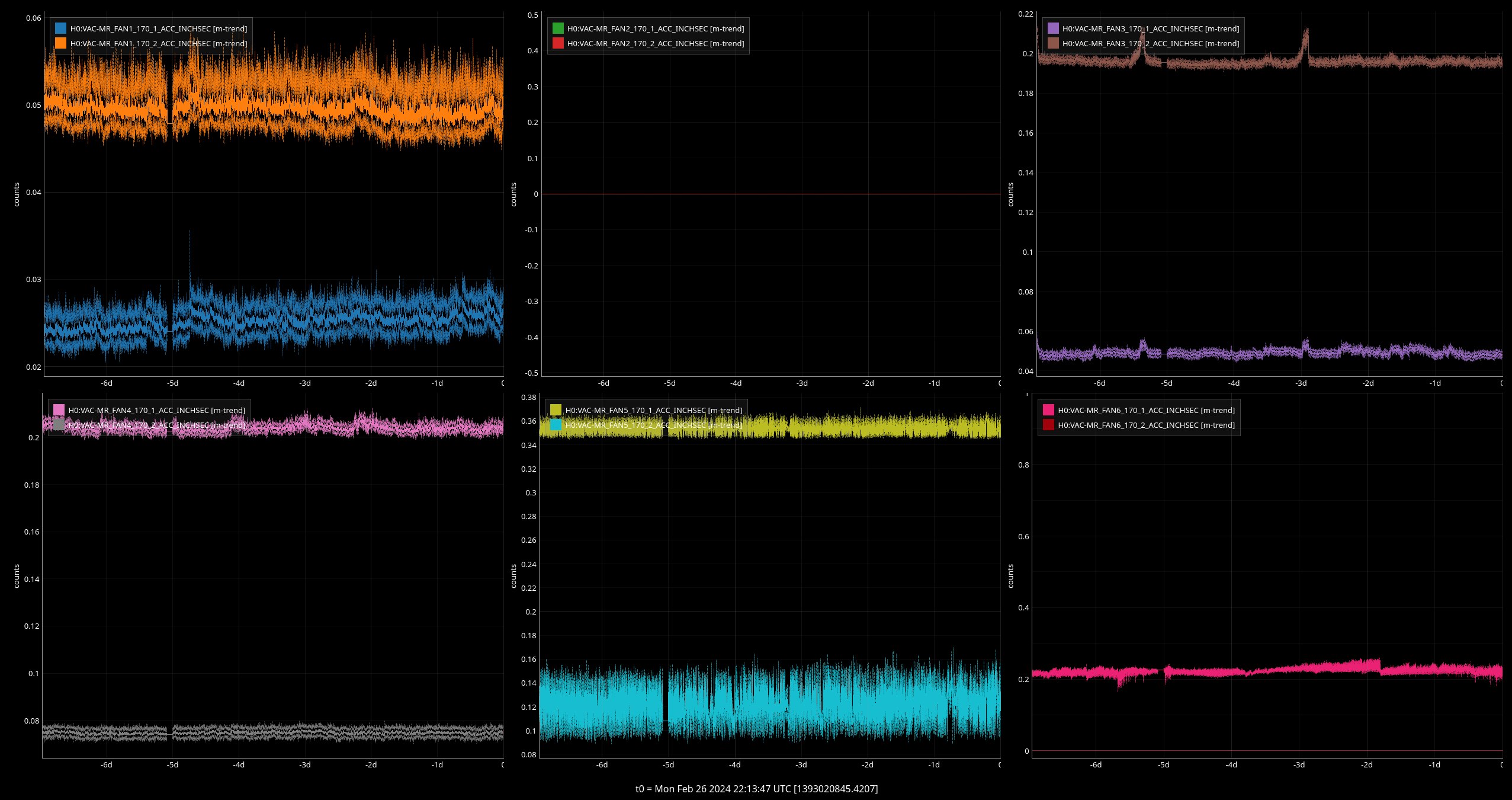The width and height of the screenshot is (1512, 800).
Task: Select legend label H0:VAC-MR_FAN6_170_1_ACC_INCHSEC
Action: click(1147, 410)
